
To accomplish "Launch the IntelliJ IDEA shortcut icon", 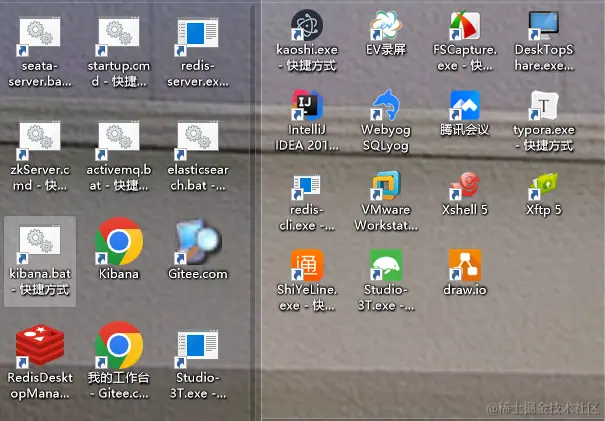I will coord(307,105).
